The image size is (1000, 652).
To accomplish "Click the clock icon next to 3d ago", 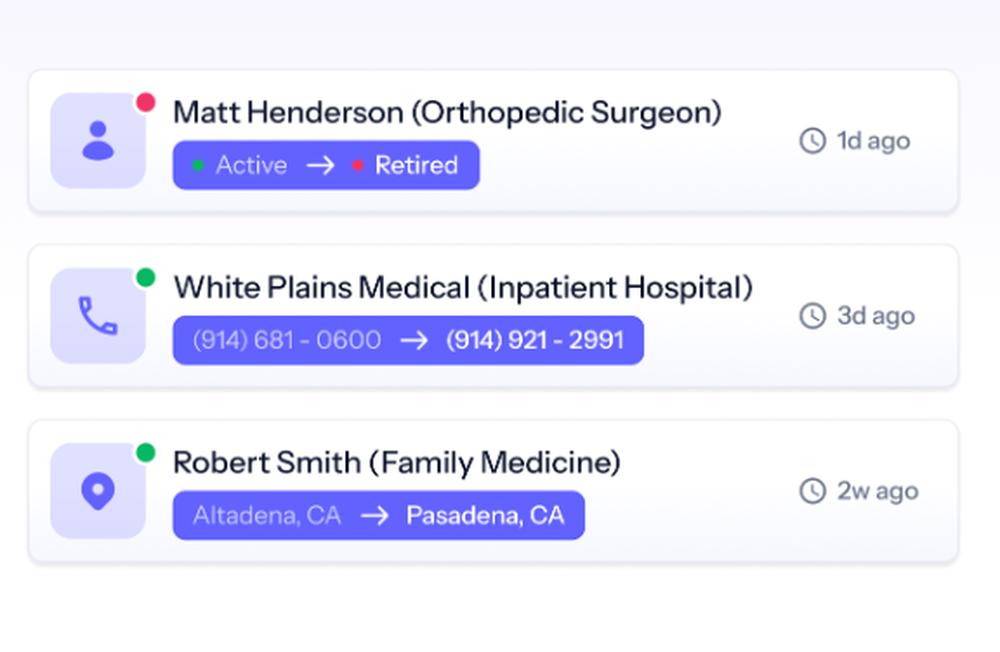I will (x=811, y=316).
